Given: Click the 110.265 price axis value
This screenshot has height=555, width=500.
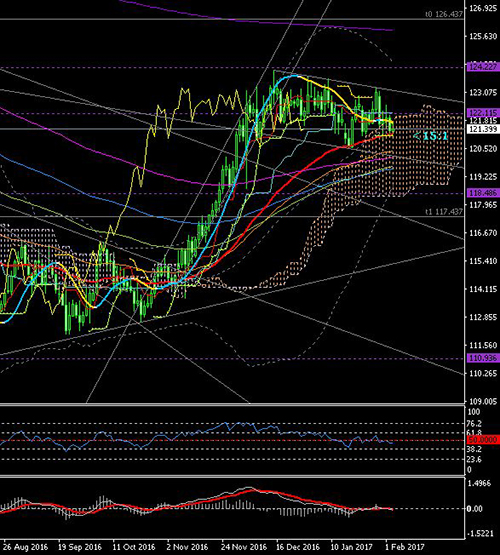Looking at the screenshot, I should coord(483,373).
